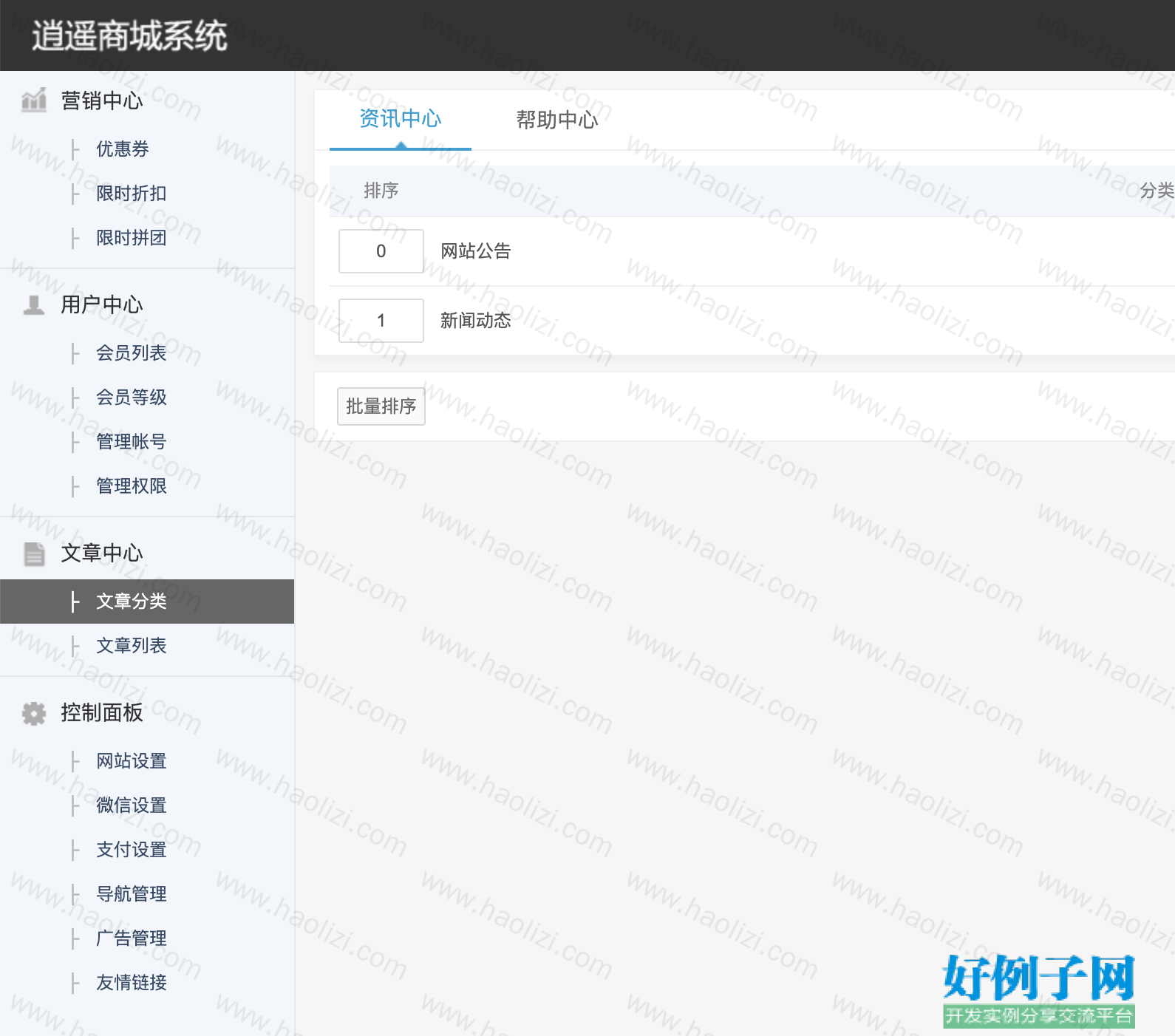Click the 逍遥商城系统 title logo
The height and width of the screenshot is (1036, 1175).
click(129, 35)
